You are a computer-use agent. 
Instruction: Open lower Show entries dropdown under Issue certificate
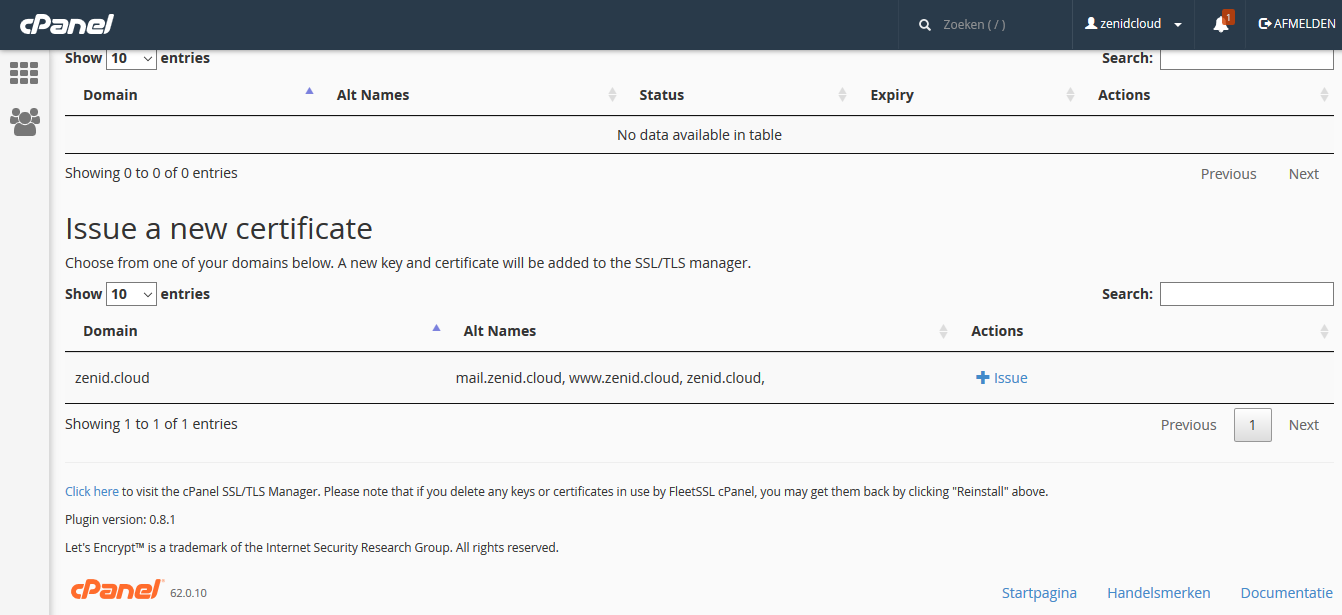[132, 294]
